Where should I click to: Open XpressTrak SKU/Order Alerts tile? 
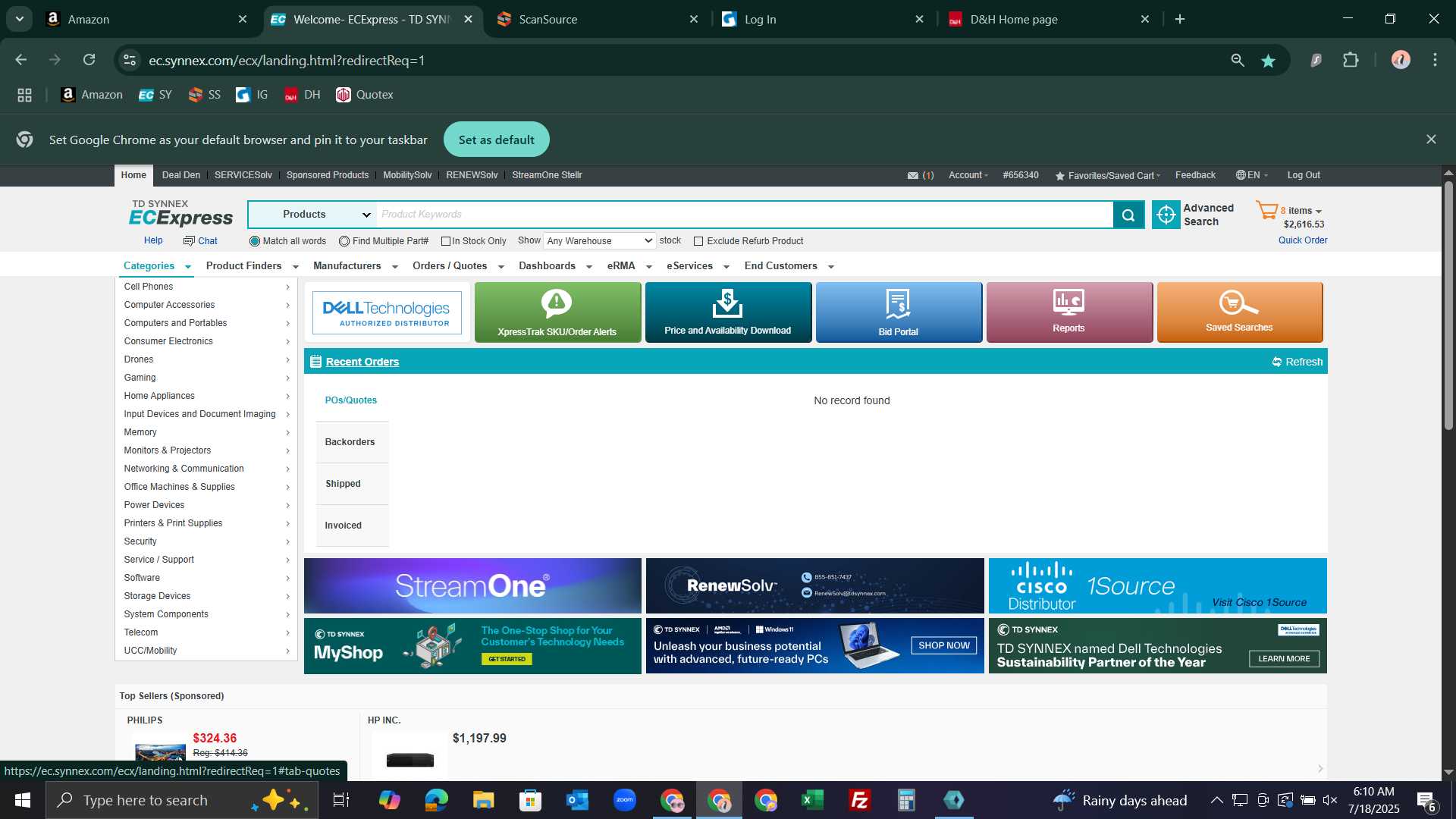[x=557, y=312]
